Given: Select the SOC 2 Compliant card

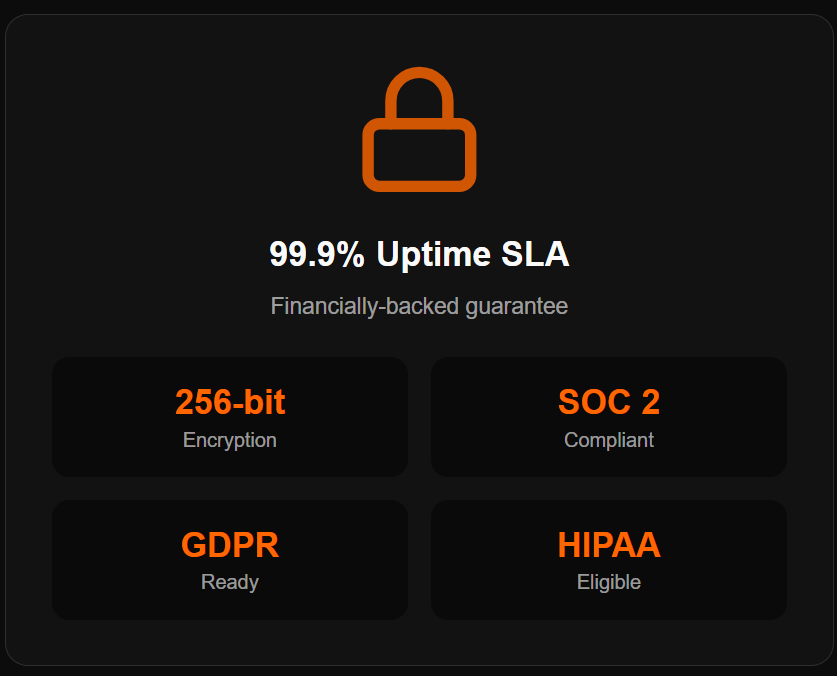Looking at the screenshot, I should [608, 417].
